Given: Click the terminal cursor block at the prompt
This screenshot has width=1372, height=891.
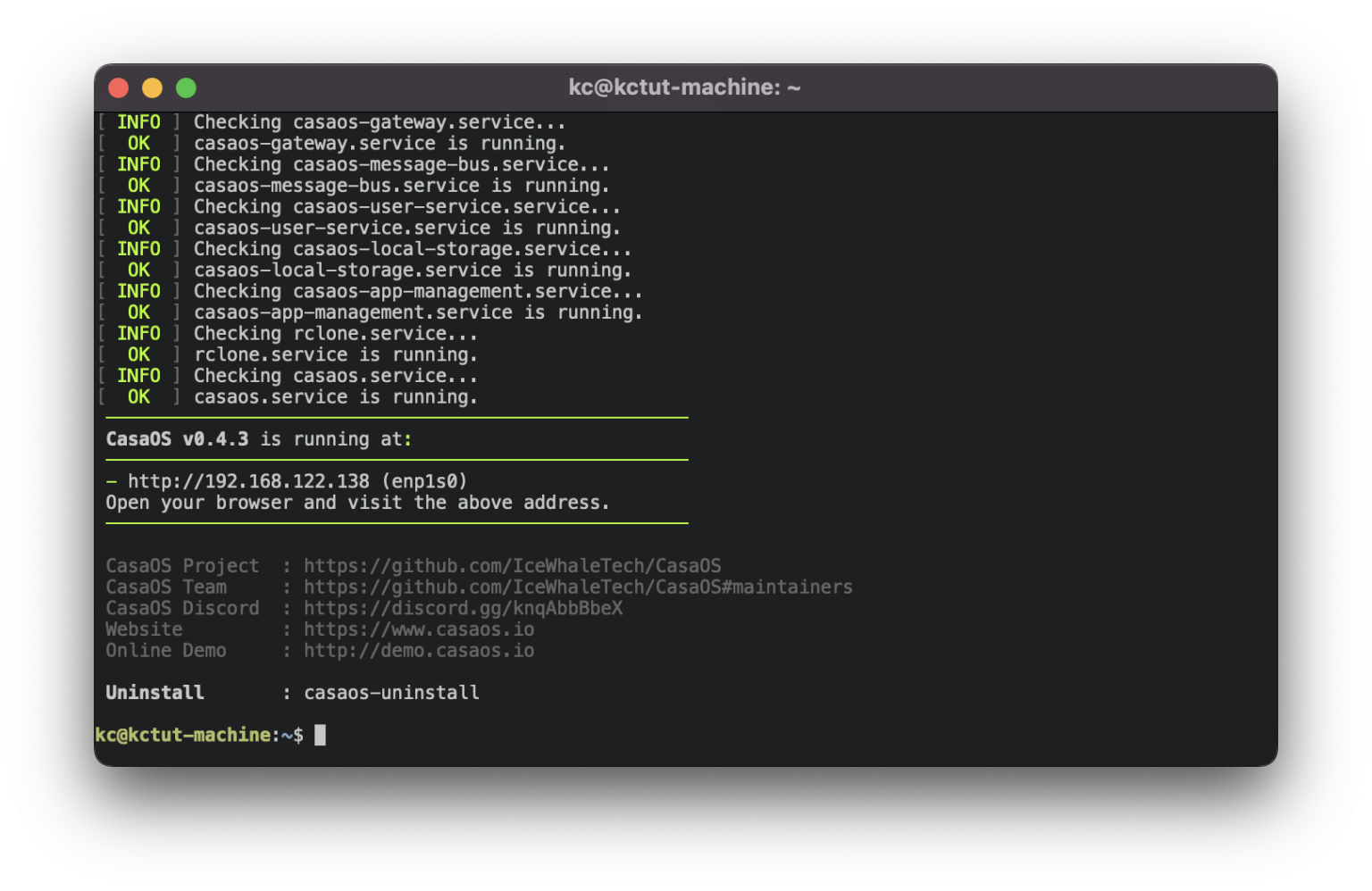Looking at the screenshot, I should (320, 735).
